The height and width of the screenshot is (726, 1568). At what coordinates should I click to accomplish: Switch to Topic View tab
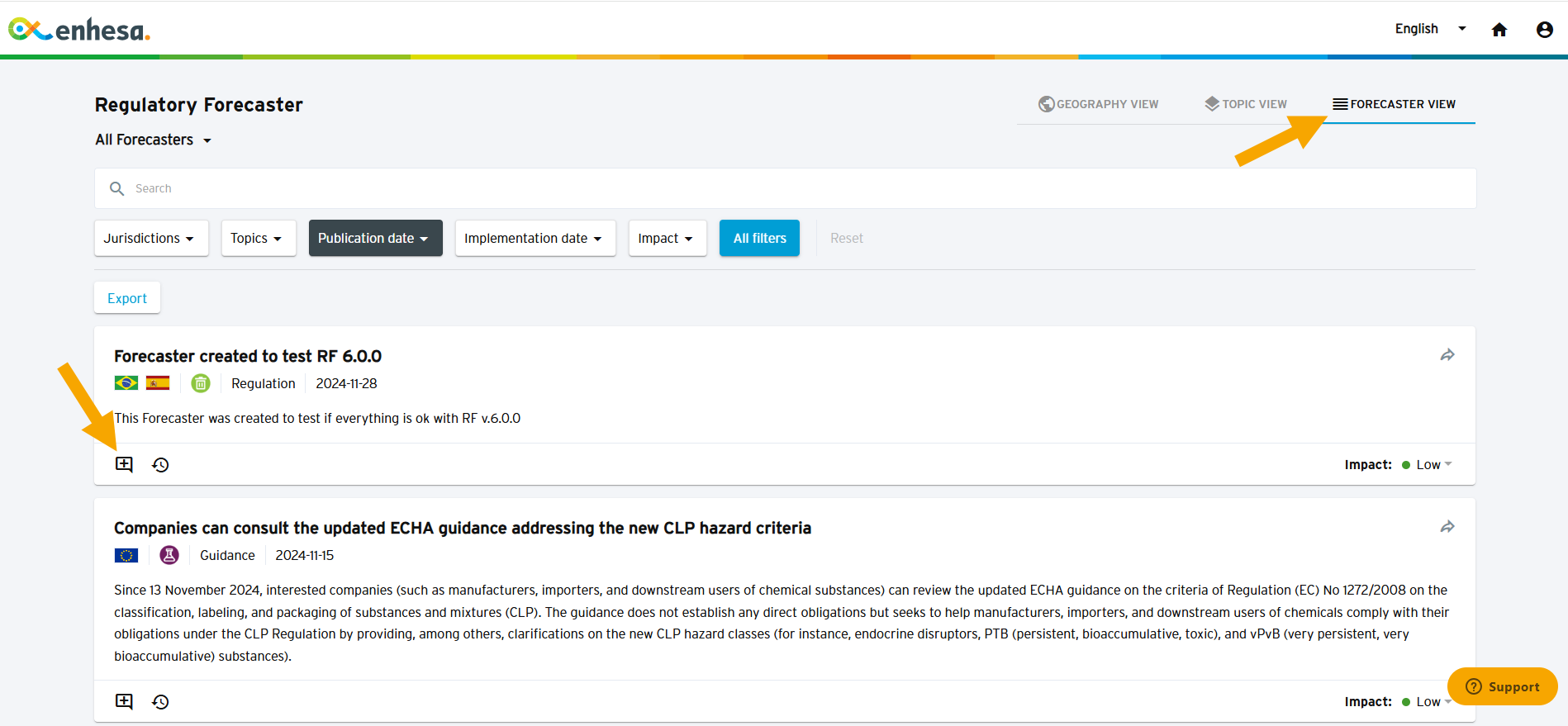pos(1246,104)
